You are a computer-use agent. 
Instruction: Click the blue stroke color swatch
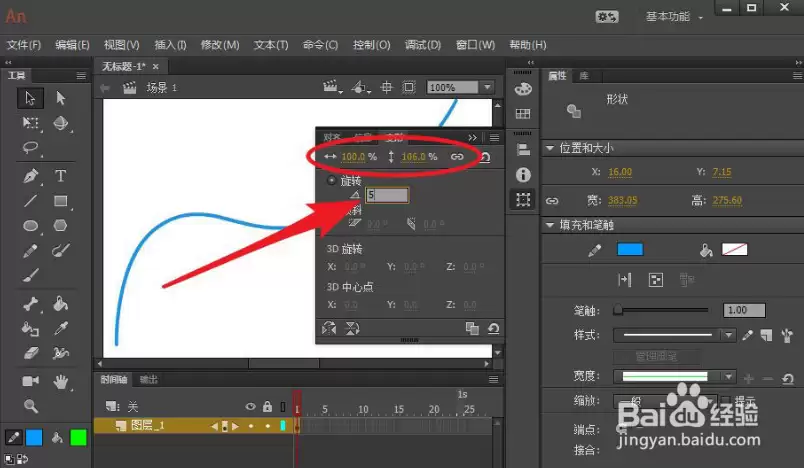(x=630, y=250)
